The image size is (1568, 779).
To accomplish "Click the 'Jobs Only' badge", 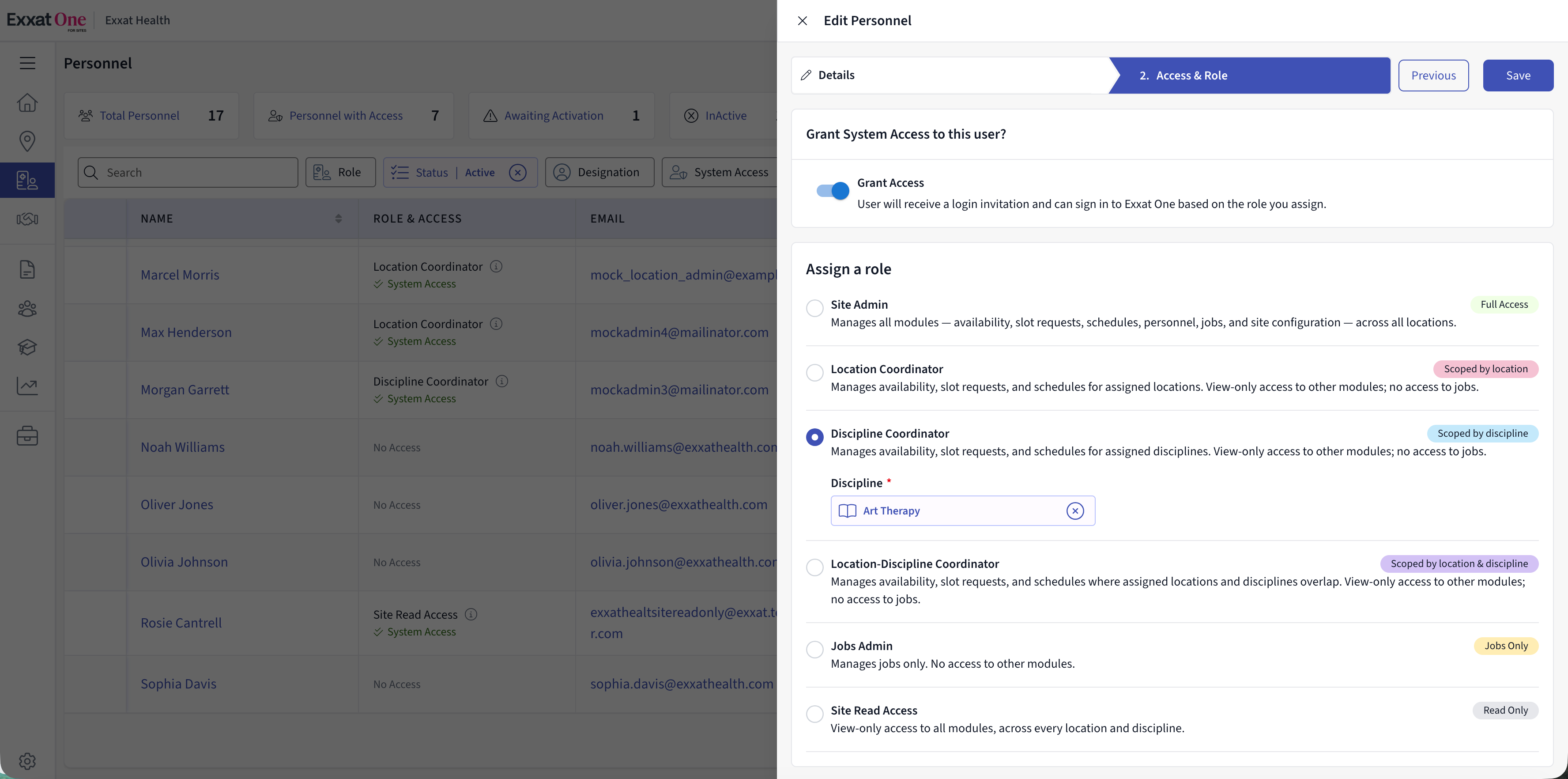I will tap(1507, 646).
